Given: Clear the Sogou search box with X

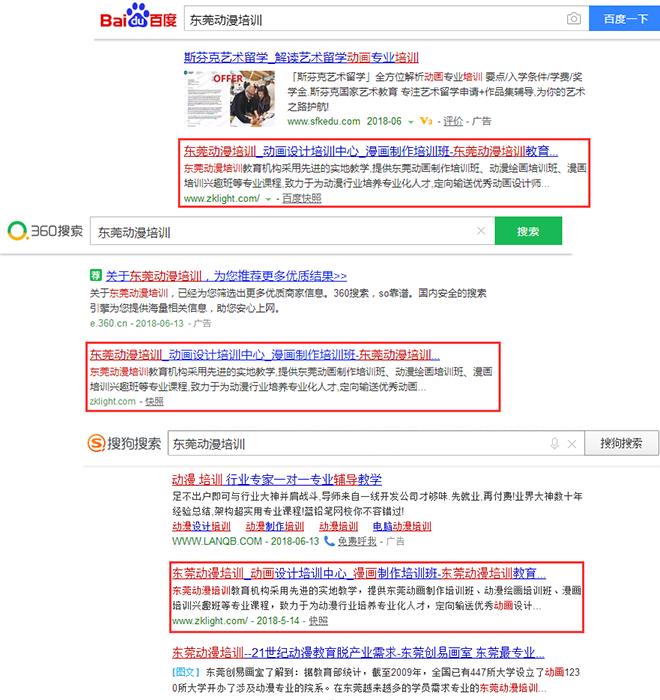Looking at the screenshot, I should coord(572,444).
